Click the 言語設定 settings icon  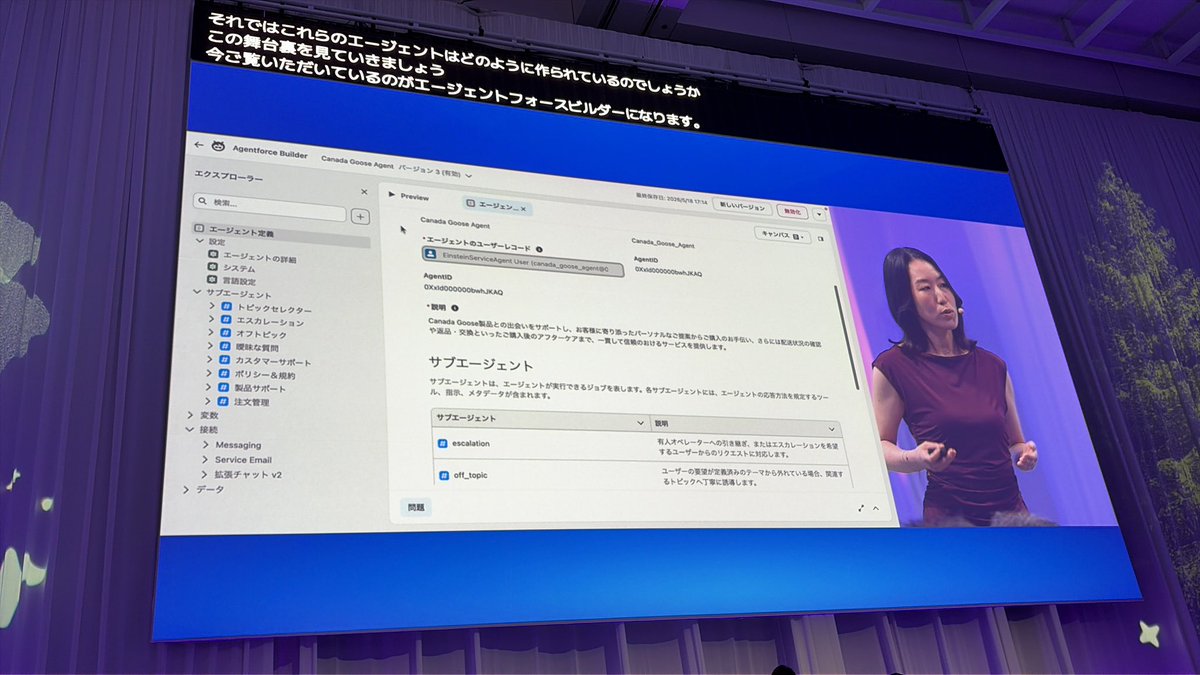point(213,281)
